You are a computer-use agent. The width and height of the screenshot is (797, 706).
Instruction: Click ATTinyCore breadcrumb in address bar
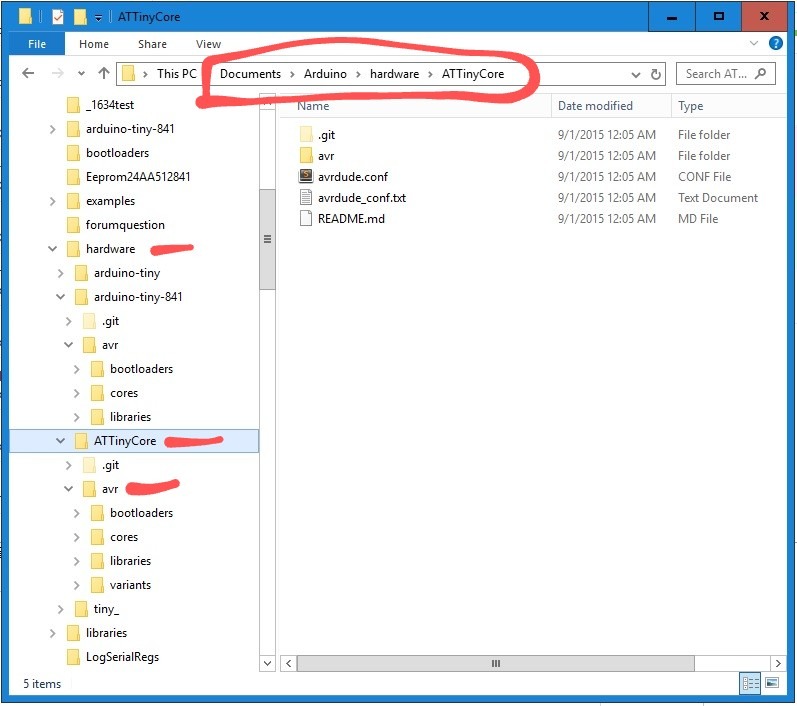(473, 74)
